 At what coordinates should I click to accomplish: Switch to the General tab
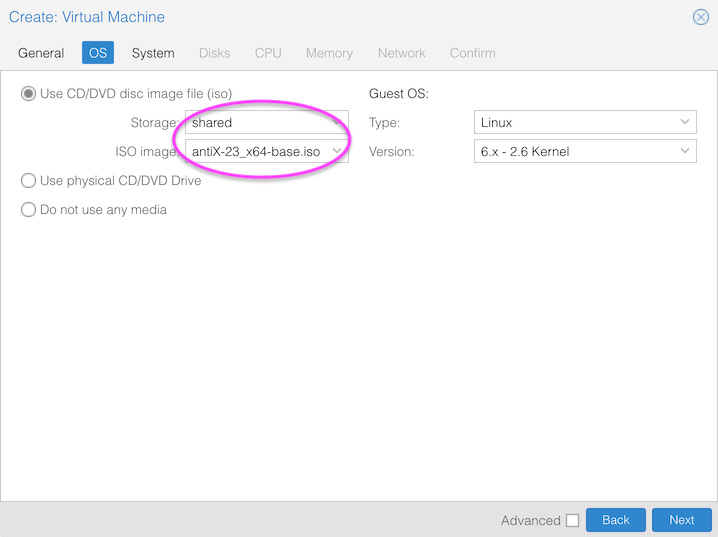[x=41, y=53]
